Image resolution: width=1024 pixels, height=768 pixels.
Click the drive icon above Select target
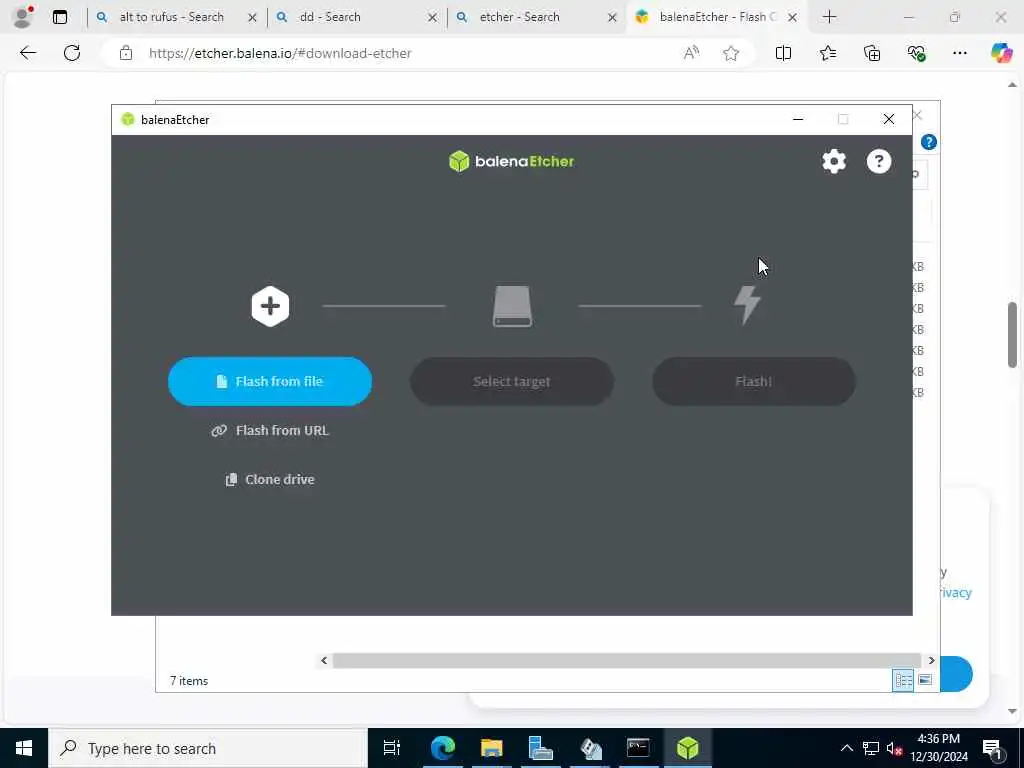pos(513,306)
